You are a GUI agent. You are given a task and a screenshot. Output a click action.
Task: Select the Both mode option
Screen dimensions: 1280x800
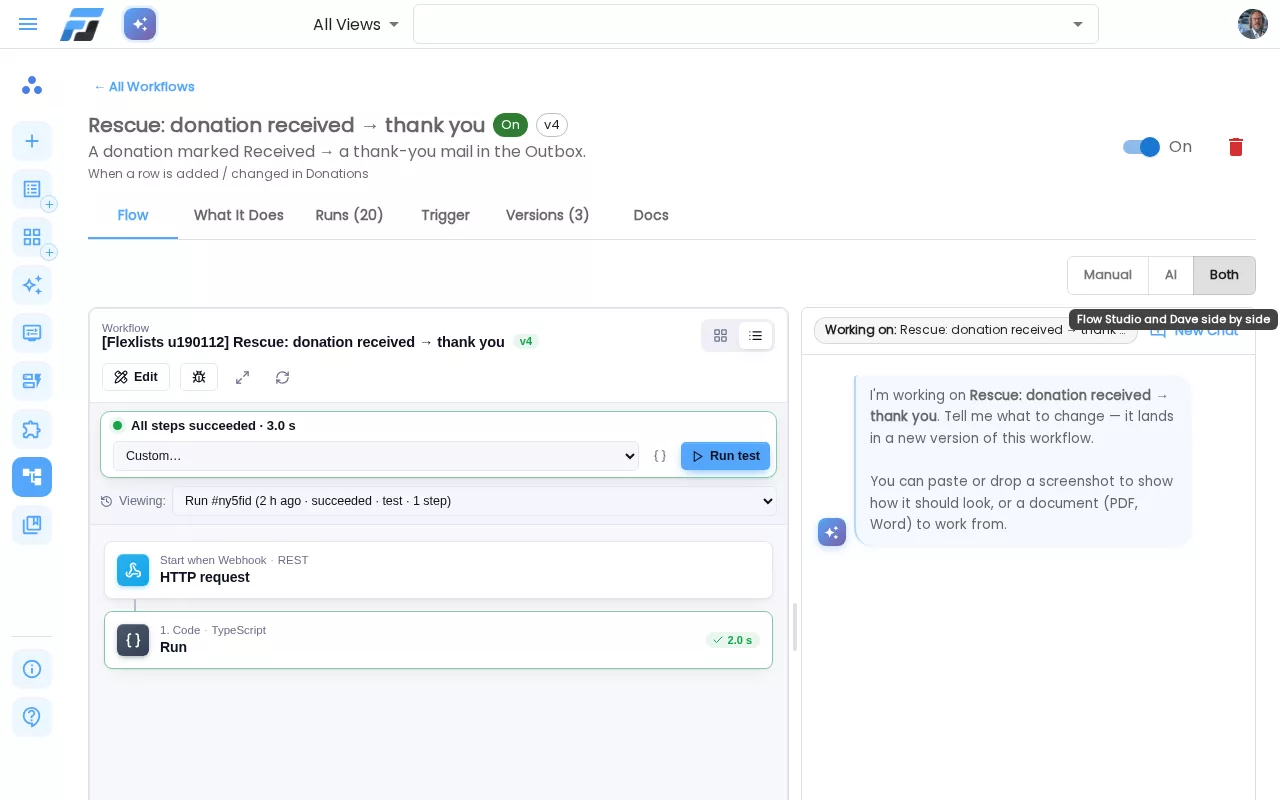[x=1224, y=275]
